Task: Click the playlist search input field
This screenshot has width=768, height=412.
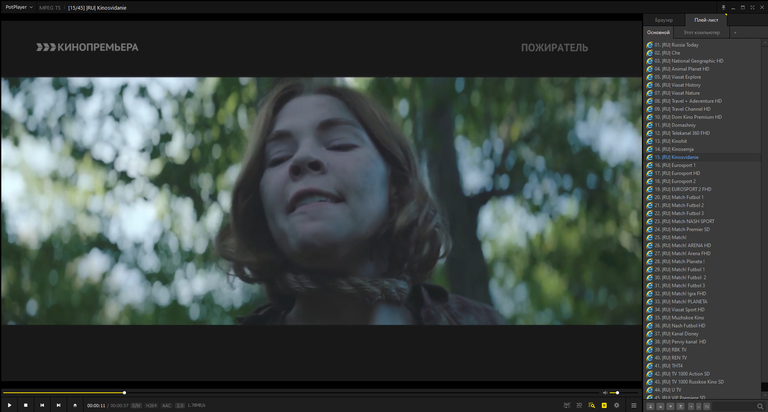Action: pos(733,407)
